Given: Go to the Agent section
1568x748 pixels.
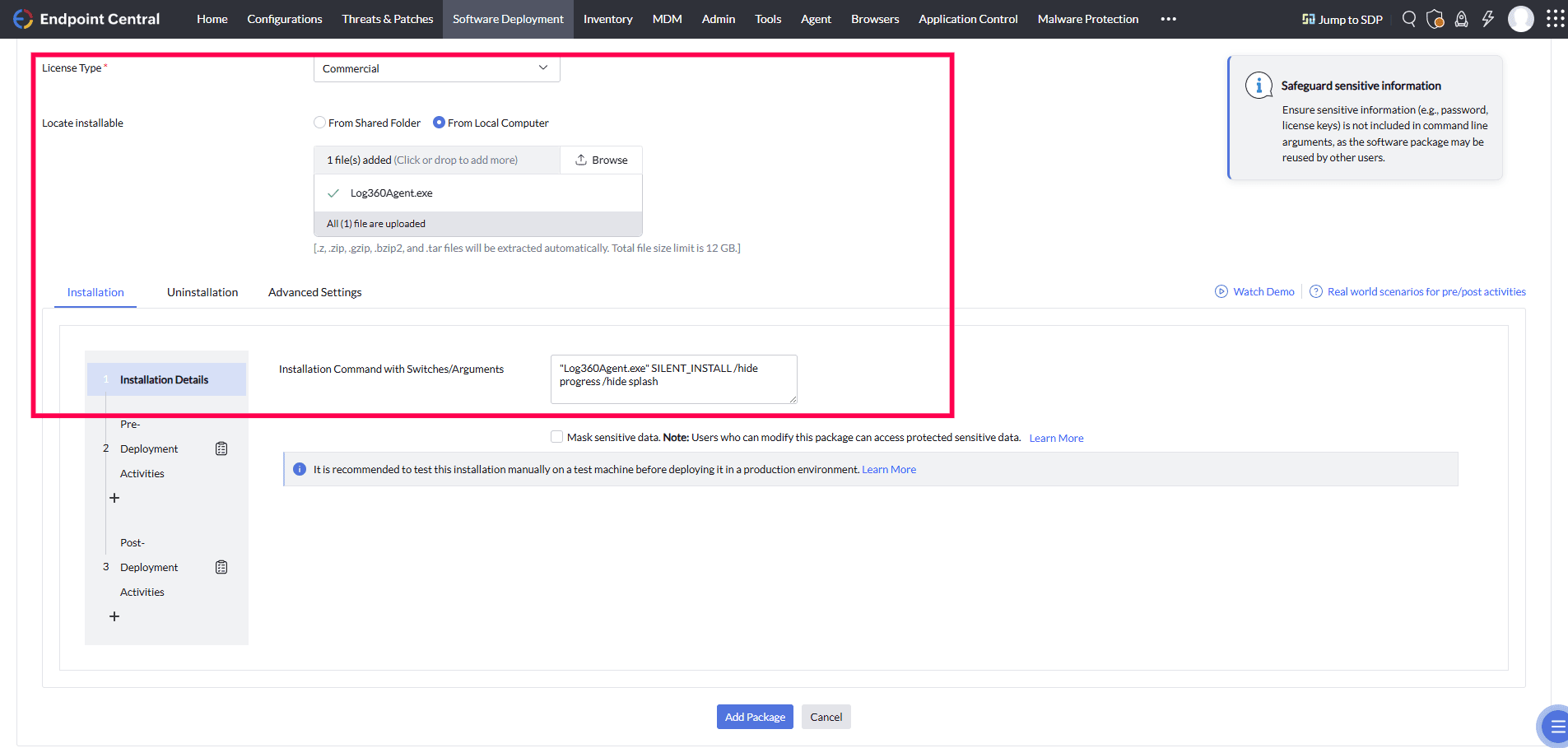Looking at the screenshot, I should click(x=816, y=19).
